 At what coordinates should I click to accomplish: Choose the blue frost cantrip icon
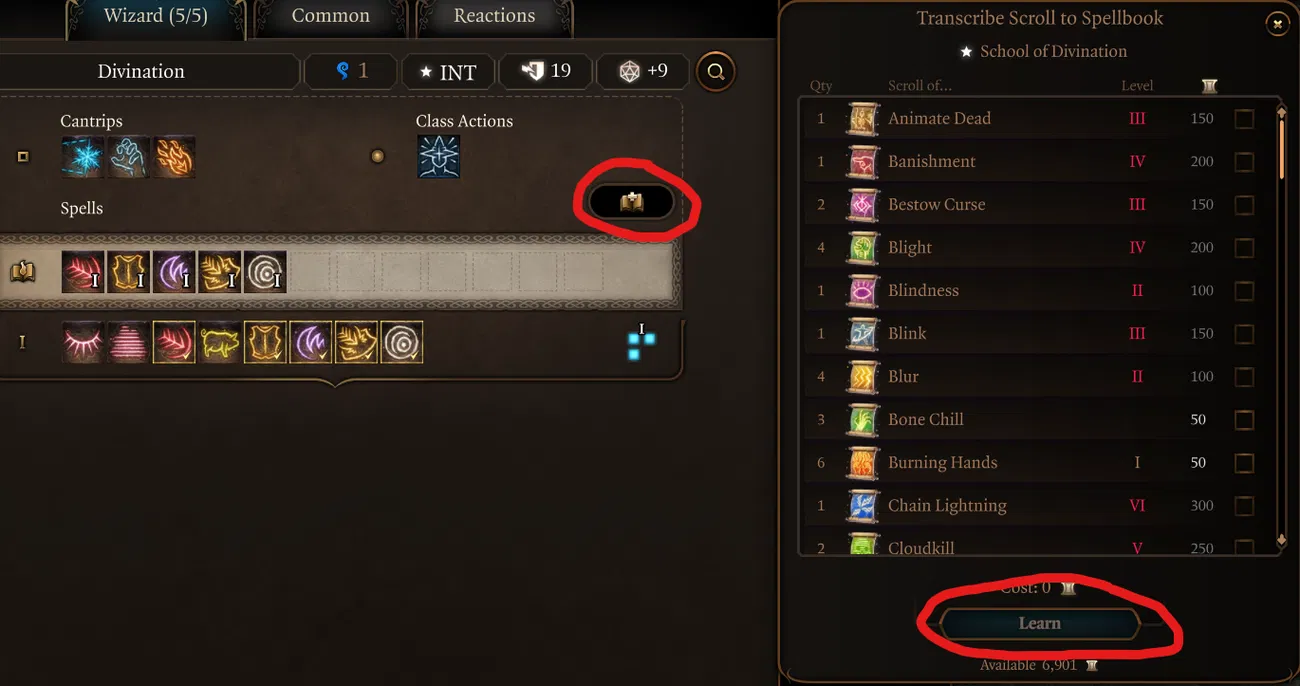coord(82,157)
